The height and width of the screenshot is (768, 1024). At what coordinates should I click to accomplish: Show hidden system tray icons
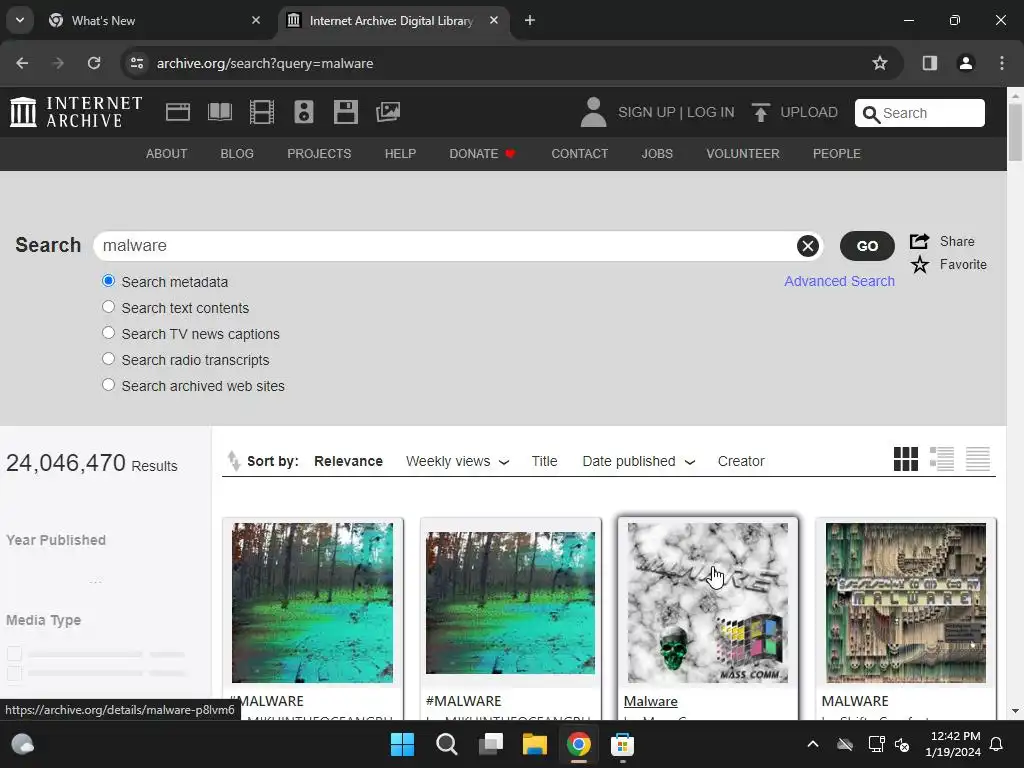(x=812, y=744)
